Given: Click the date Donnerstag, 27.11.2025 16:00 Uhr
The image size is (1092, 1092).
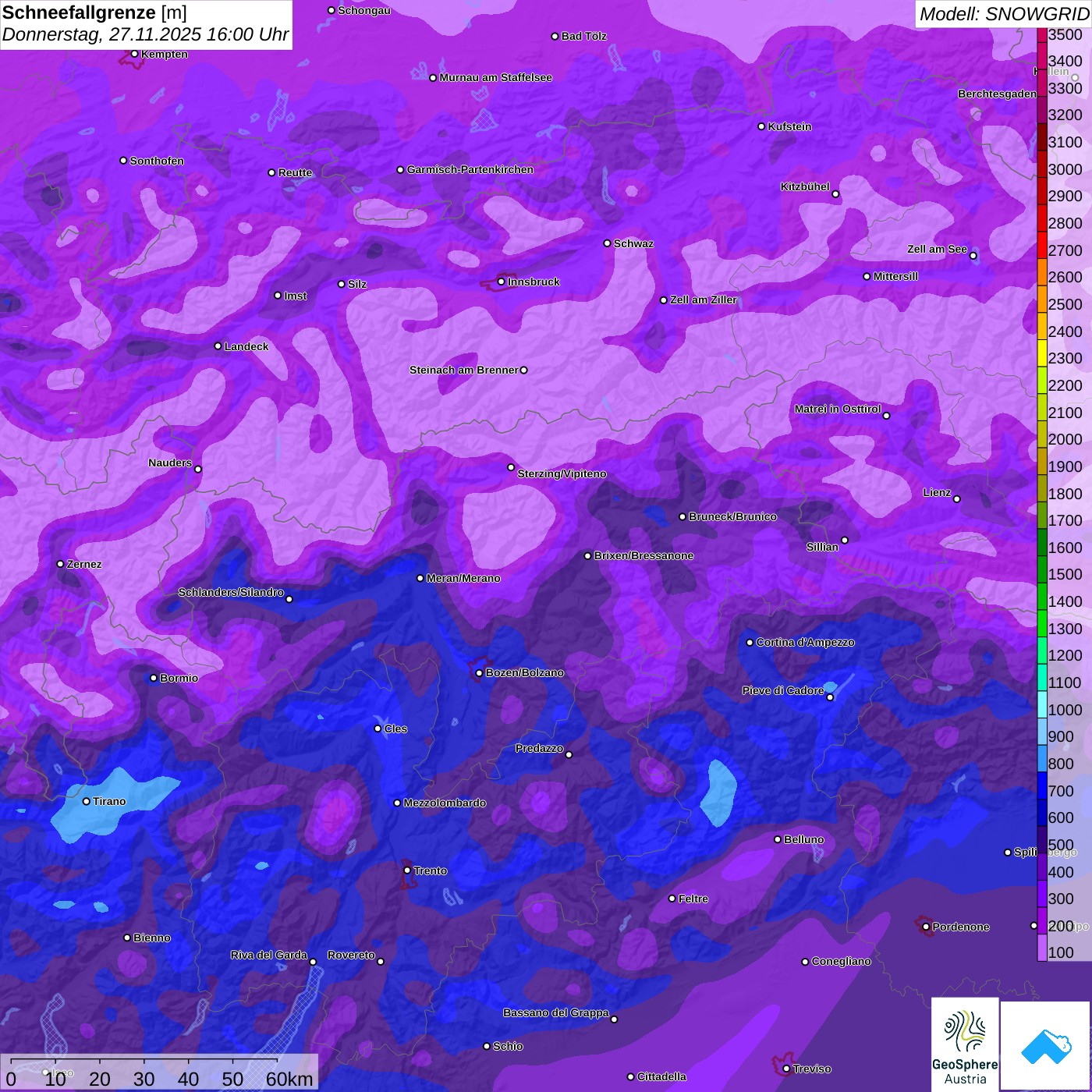Looking at the screenshot, I should point(146,34).
